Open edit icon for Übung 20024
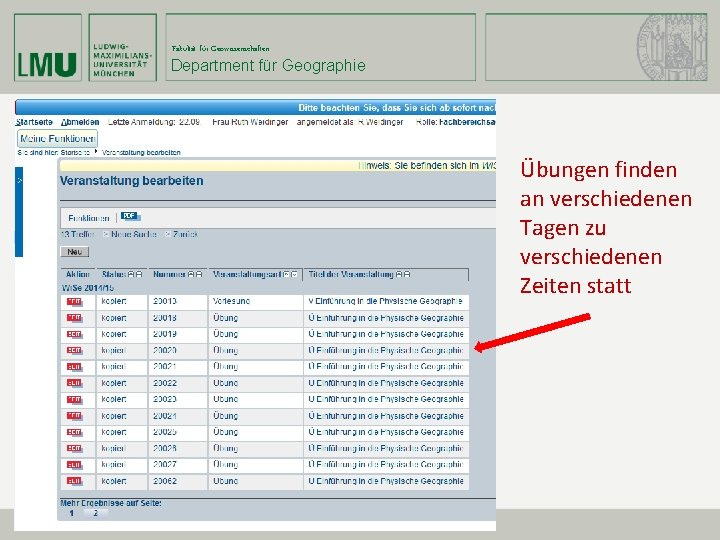720x540 pixels. (x=74, y=416)
